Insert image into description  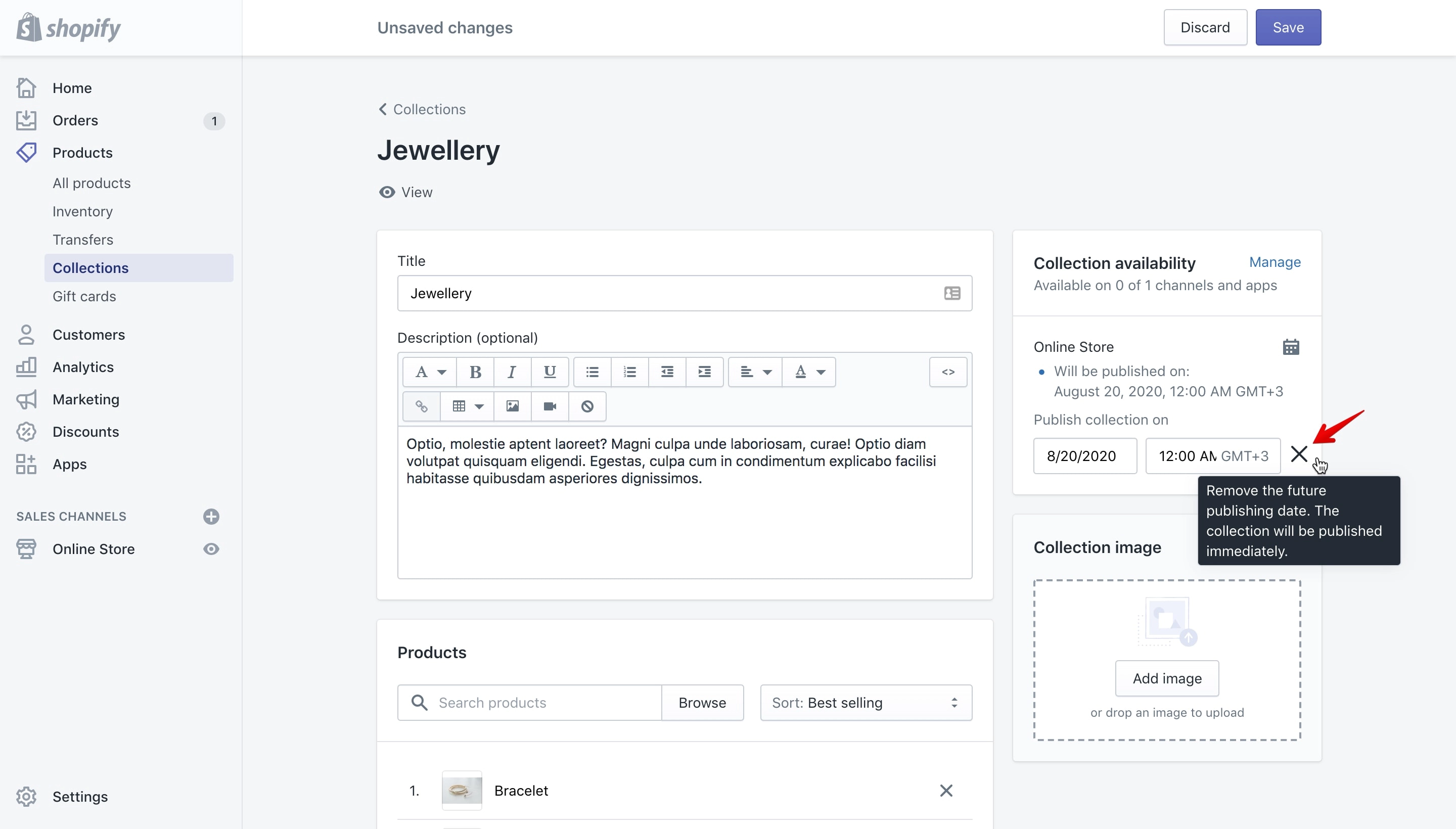(x=513, y=406)
